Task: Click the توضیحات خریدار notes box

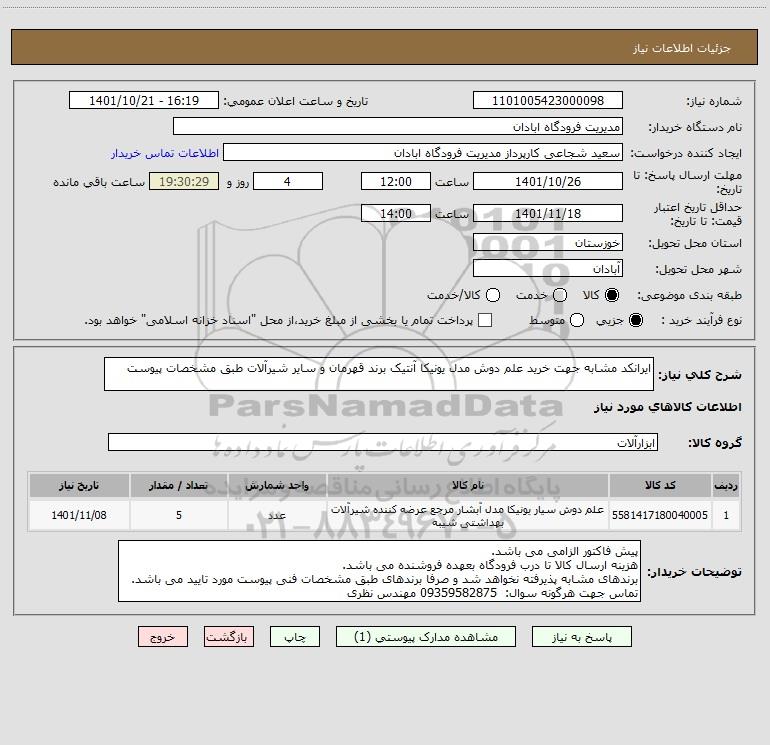Action: coord(379,571)
